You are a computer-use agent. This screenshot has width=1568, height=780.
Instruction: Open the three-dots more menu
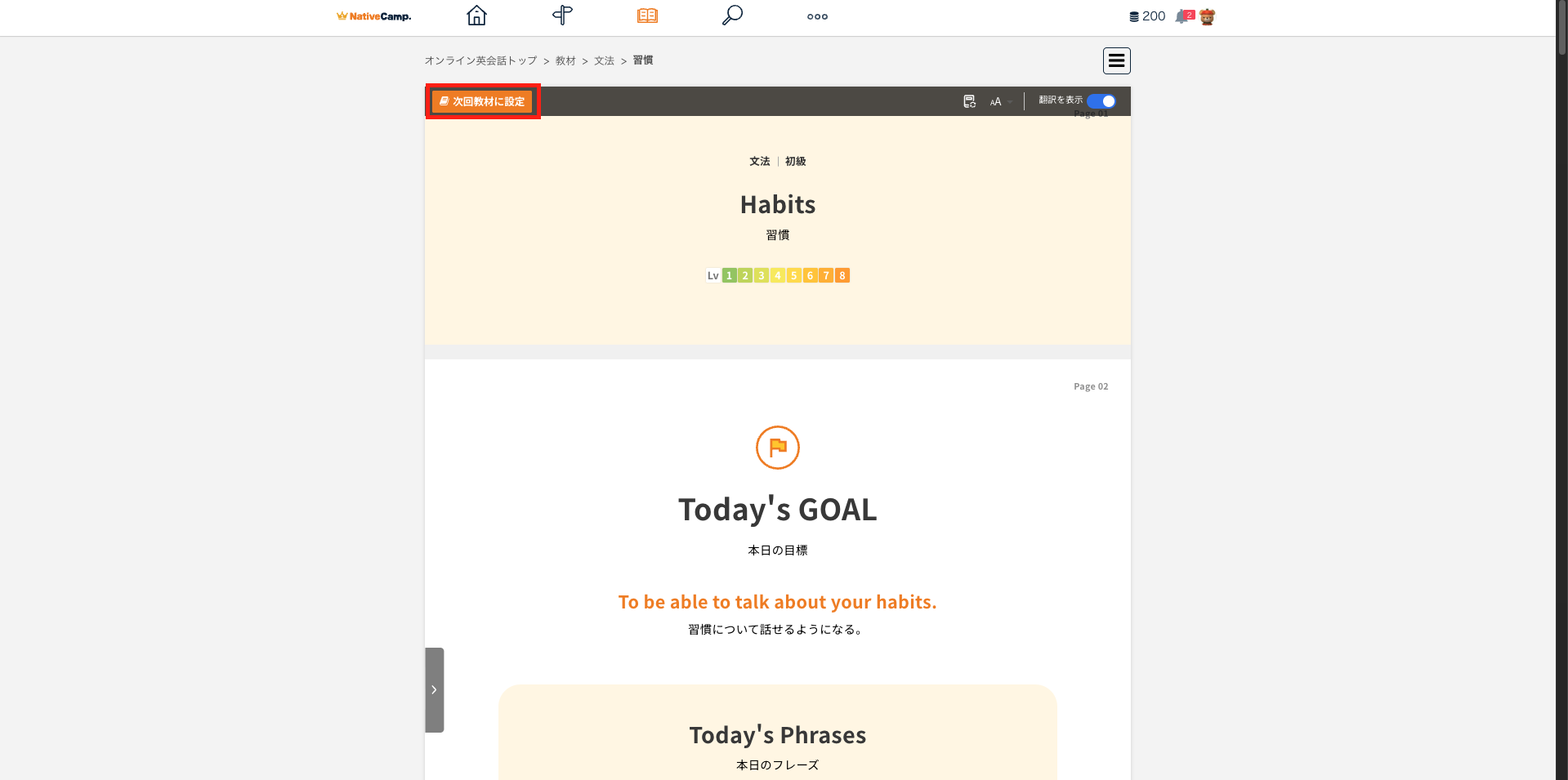(817, 16)
